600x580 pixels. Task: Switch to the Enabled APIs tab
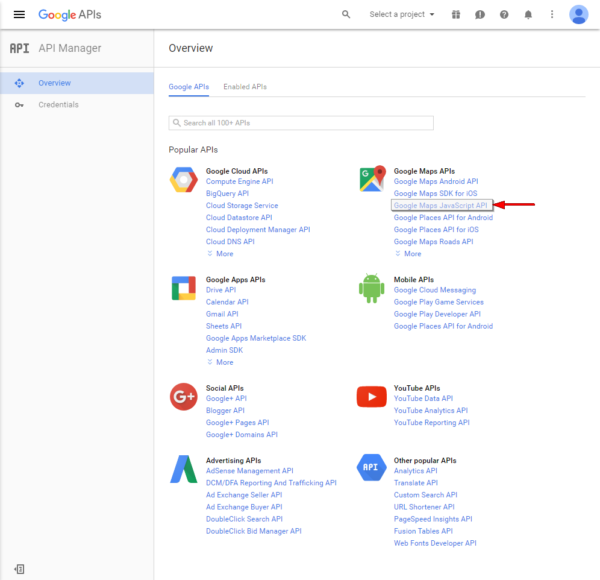(x=245, y=87)
